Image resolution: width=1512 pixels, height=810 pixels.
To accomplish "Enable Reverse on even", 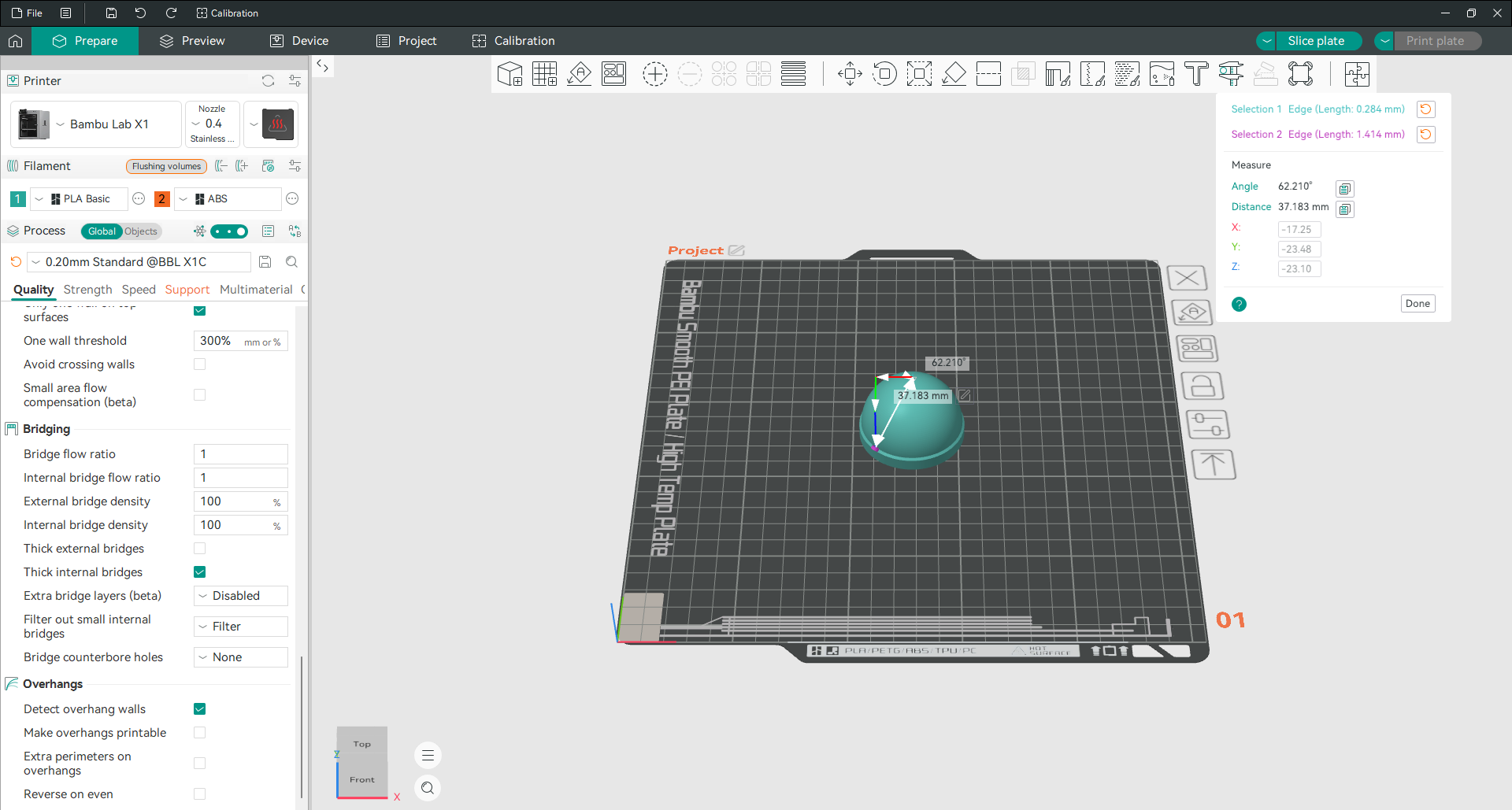I will click(200, 794).
